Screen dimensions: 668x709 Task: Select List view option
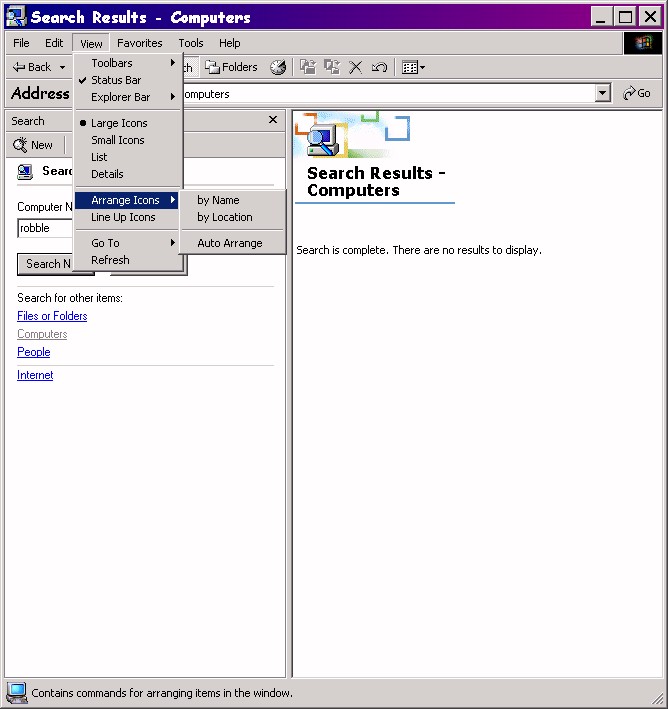click(x=128, y=157)
